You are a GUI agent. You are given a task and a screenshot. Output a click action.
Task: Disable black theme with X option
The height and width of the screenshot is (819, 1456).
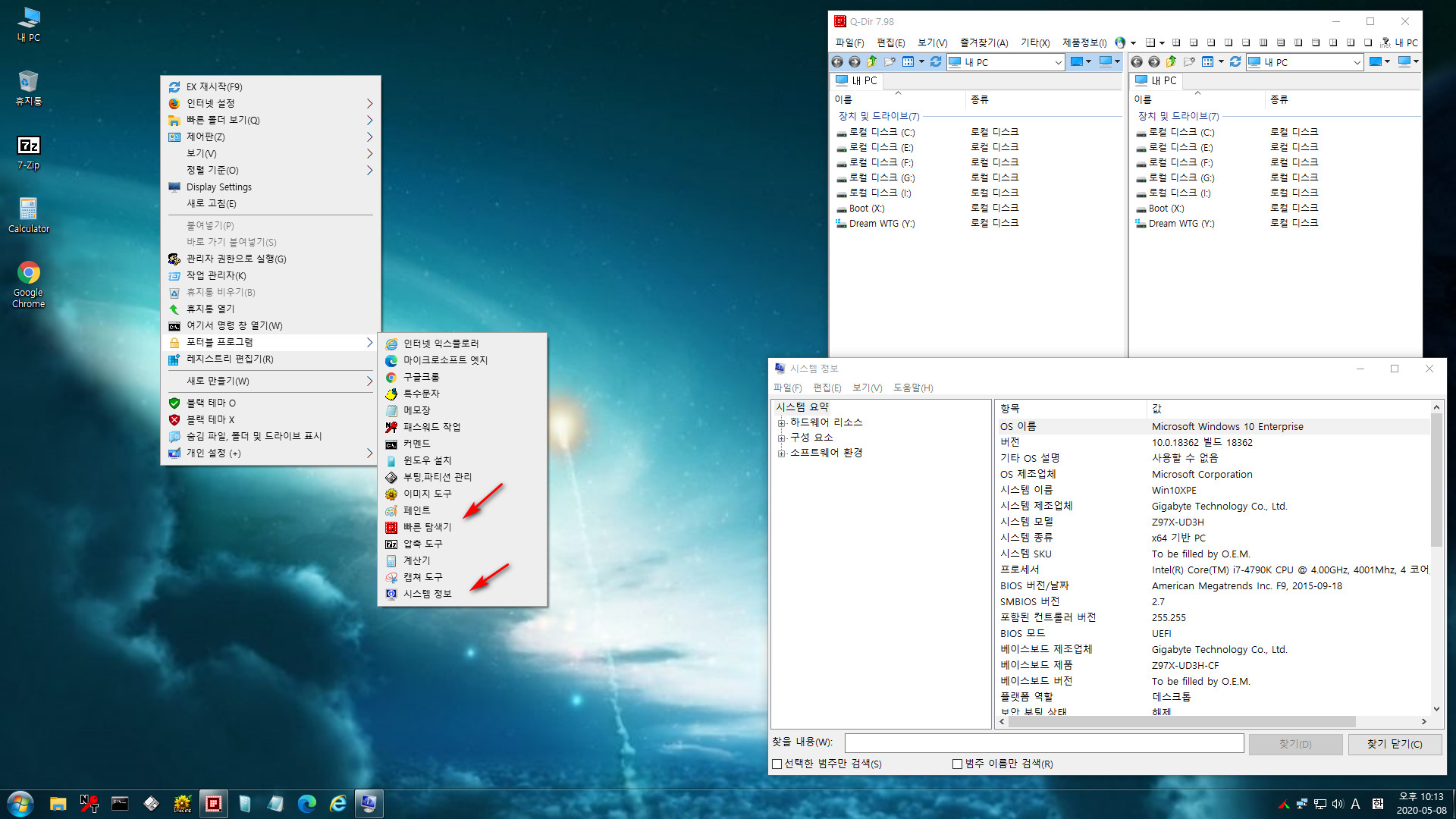tap(271, 419)
